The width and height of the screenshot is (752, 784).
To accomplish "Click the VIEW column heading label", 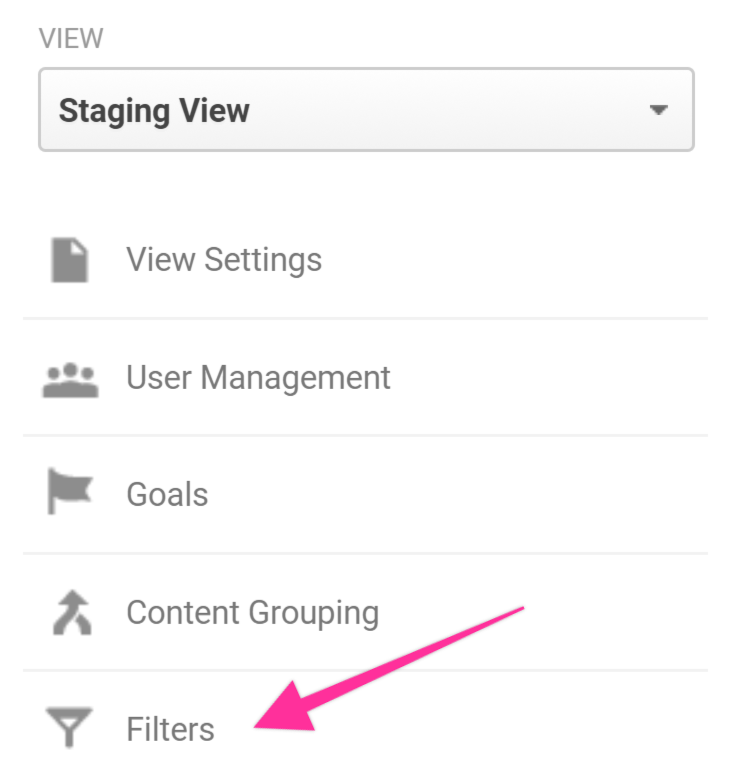I will pyautogui.click(x=70, y=39).
